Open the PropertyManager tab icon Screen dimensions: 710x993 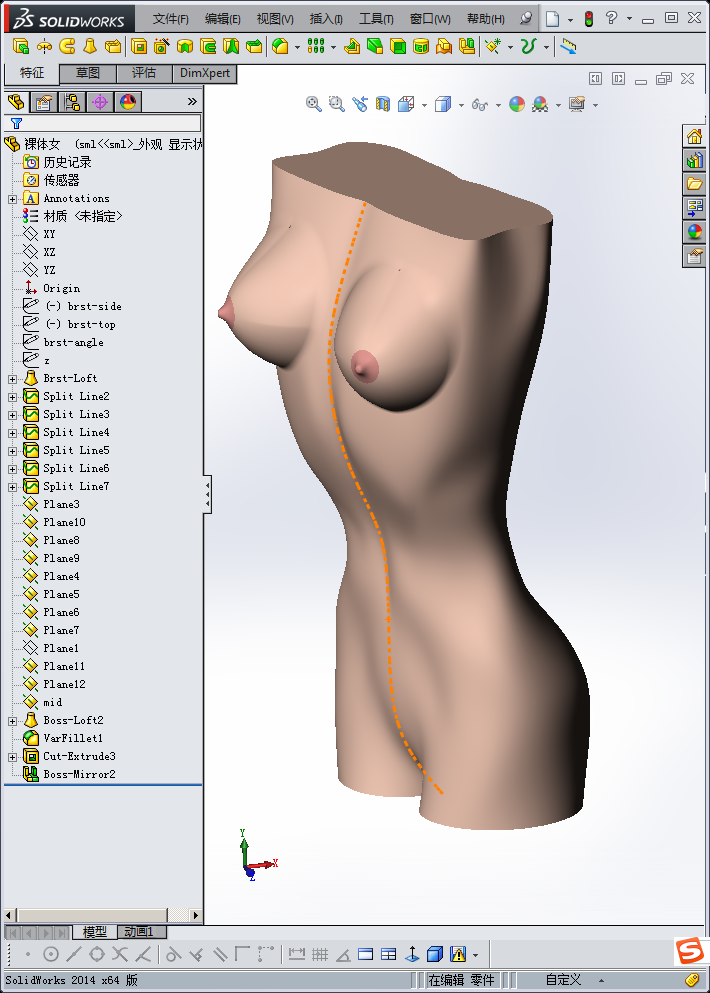(44, 102)
